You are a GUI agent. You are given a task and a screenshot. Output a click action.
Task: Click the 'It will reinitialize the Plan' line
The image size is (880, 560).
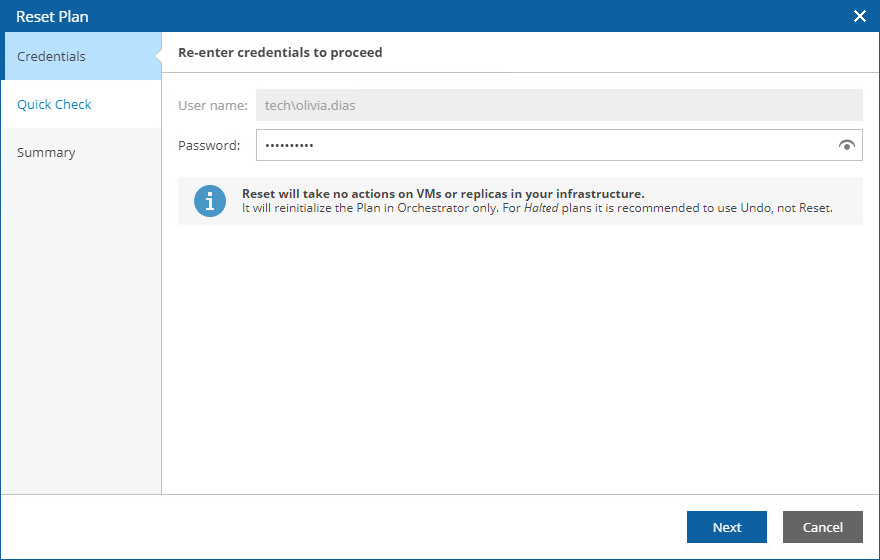(x=380, y=208)
